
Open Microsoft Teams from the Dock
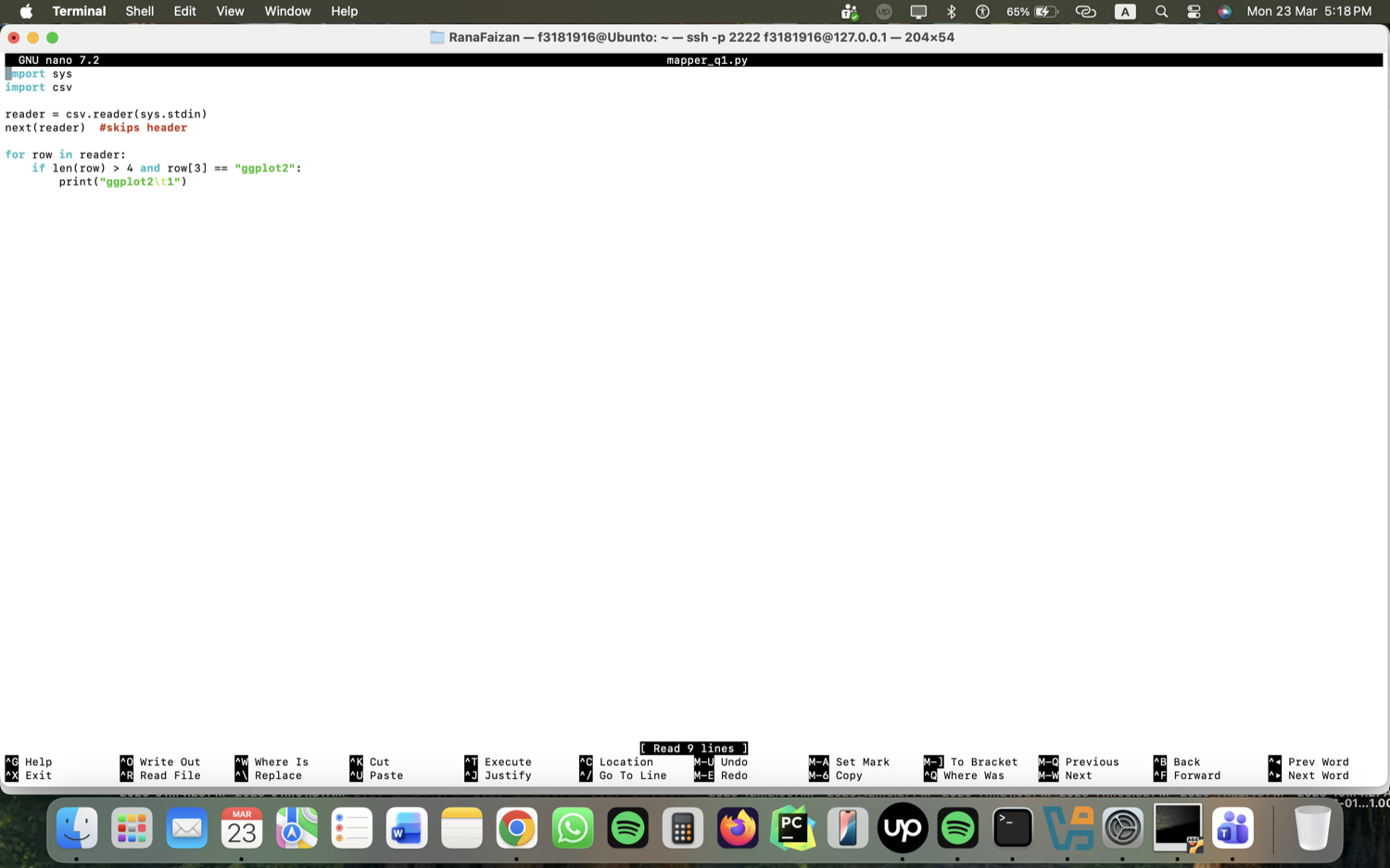(x=1232, y=828)
